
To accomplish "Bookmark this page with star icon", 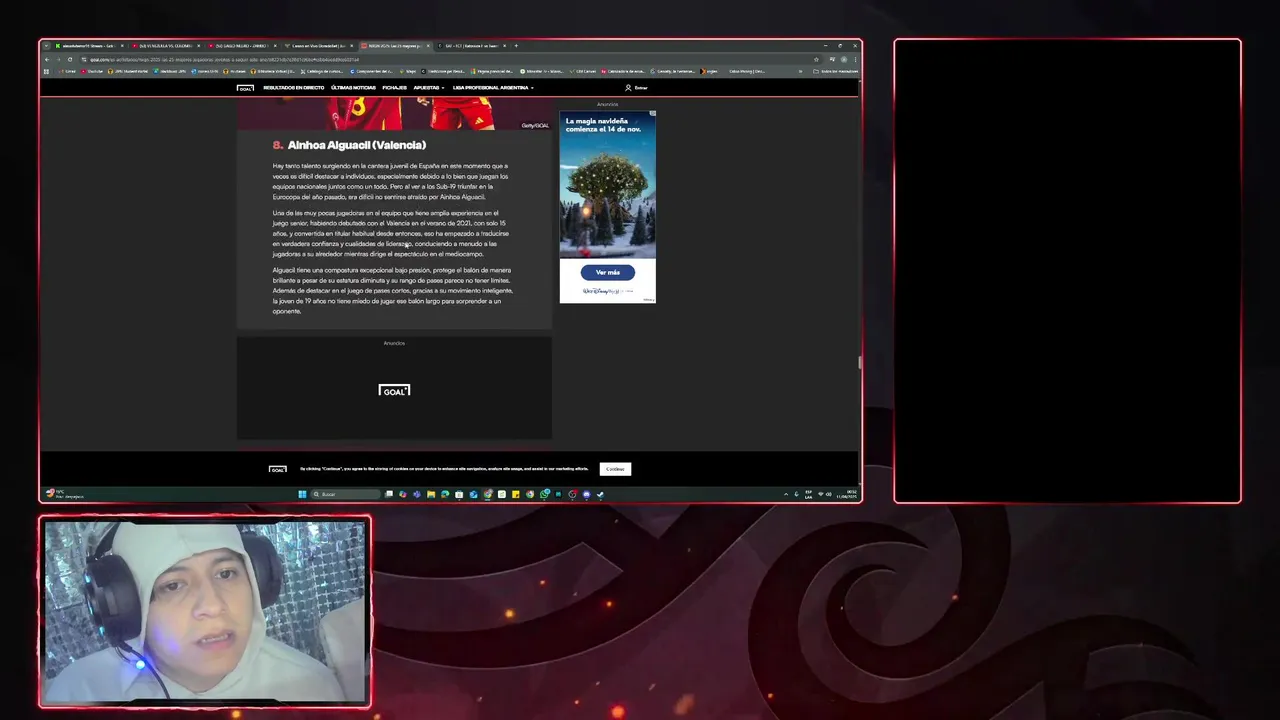I will click(816, 59).
